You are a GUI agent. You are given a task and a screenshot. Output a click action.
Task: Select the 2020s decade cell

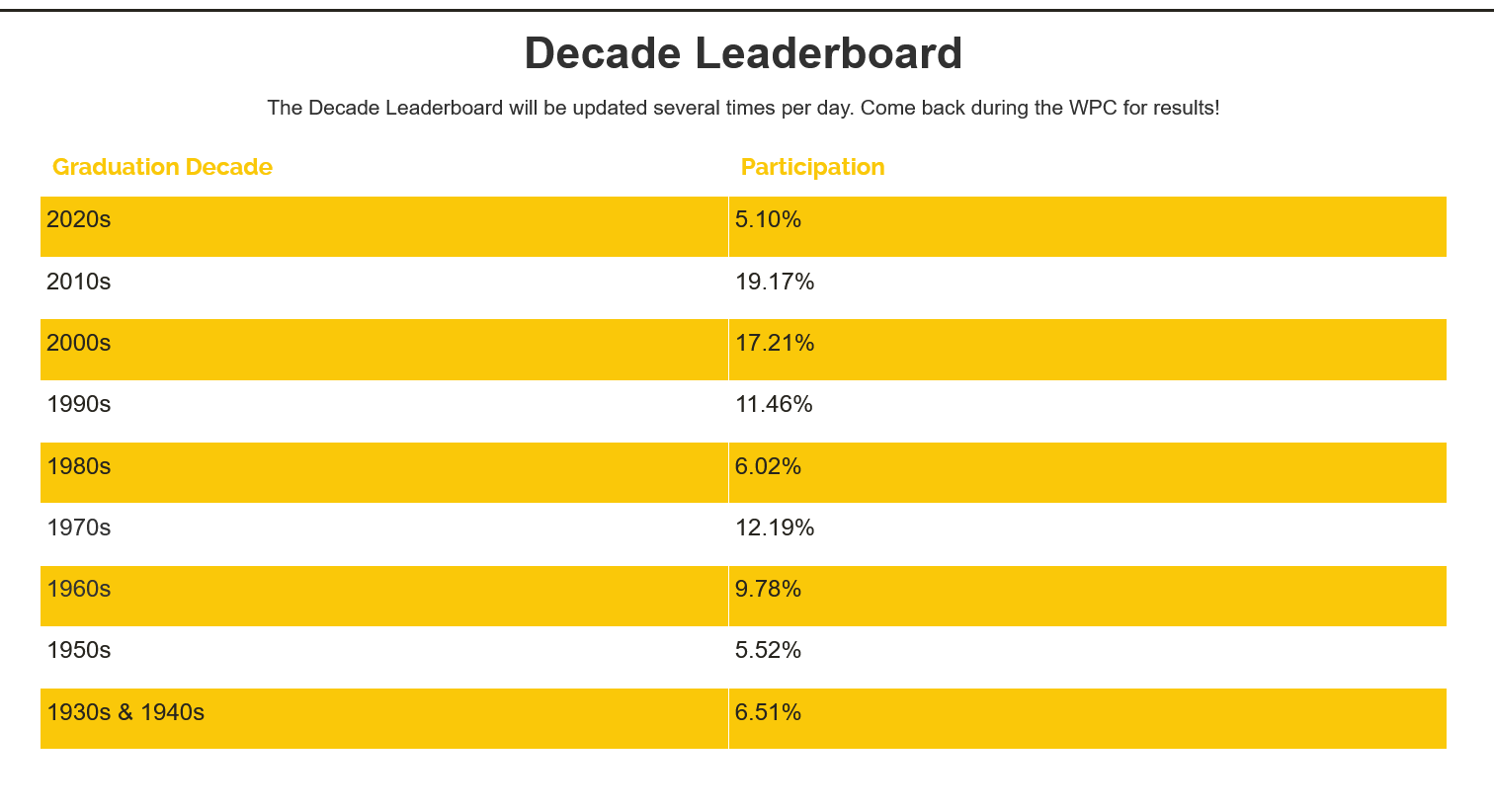[x=79, y=219]
